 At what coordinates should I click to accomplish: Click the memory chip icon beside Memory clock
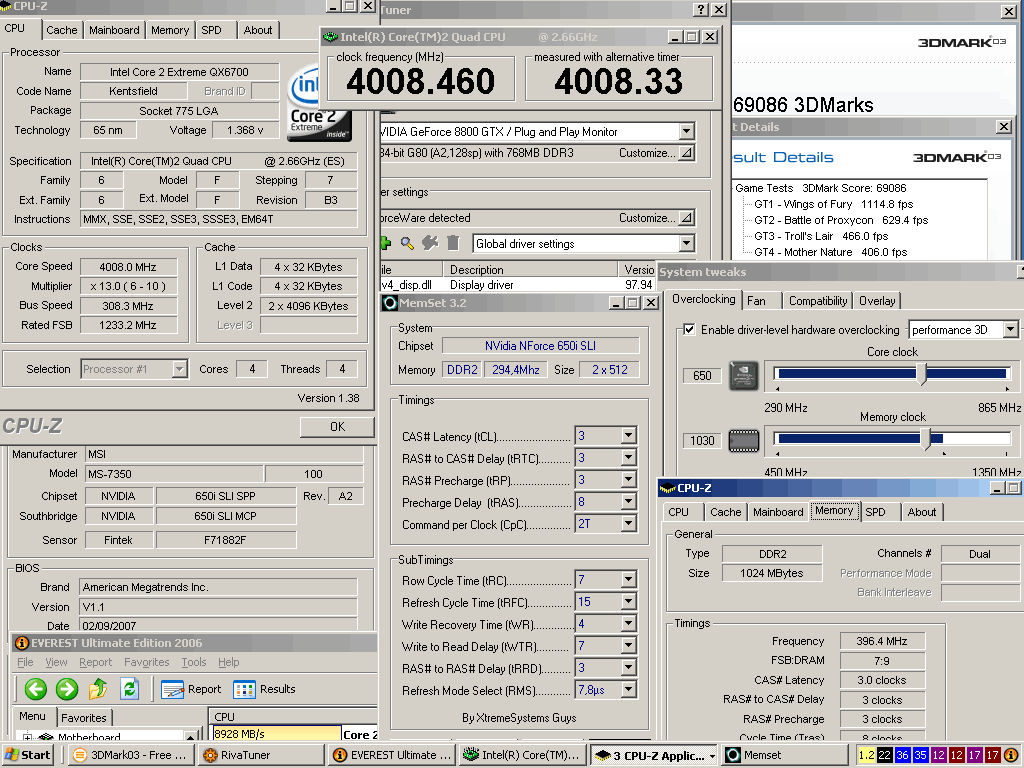[x=744, y=440]
